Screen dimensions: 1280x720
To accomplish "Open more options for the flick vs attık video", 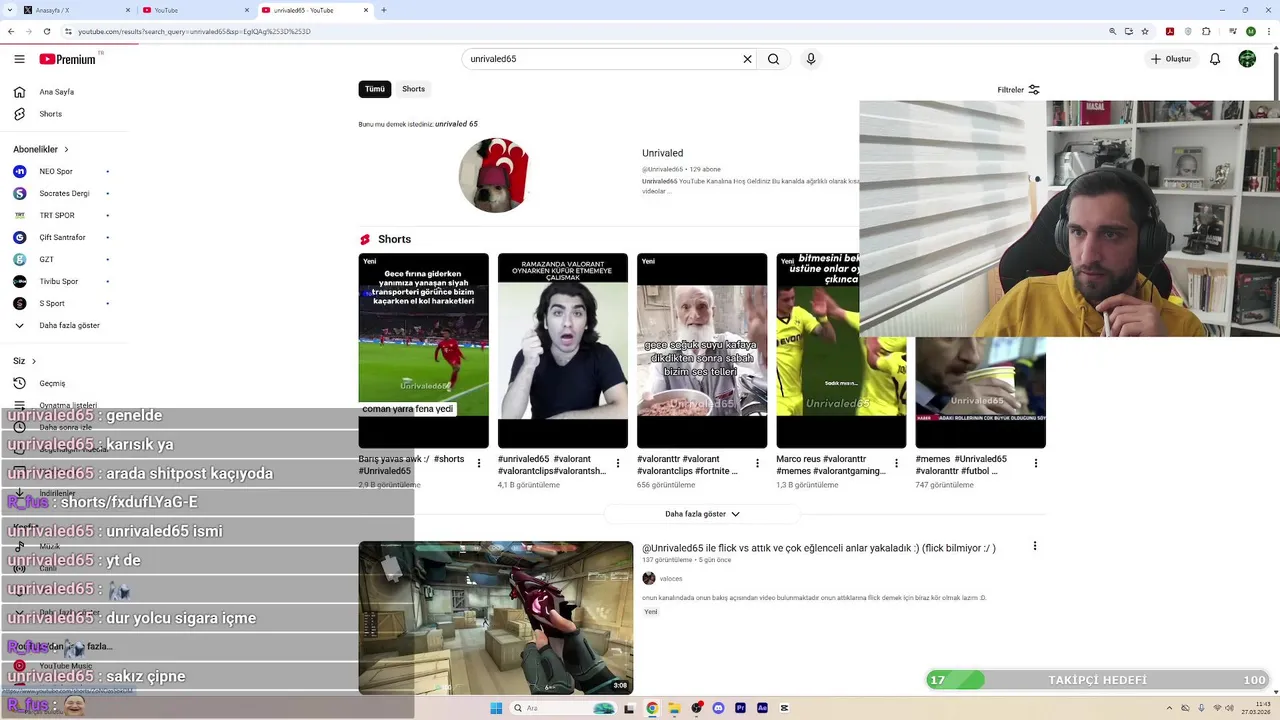I will coord(1035,546).
